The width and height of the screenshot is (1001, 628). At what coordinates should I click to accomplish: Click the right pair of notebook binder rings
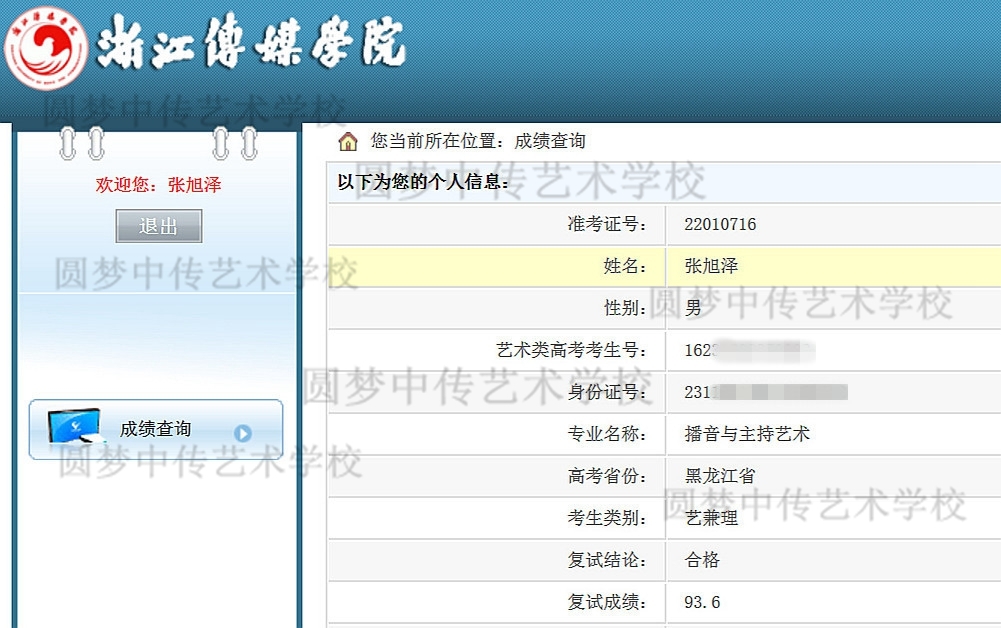pos(234,143)
